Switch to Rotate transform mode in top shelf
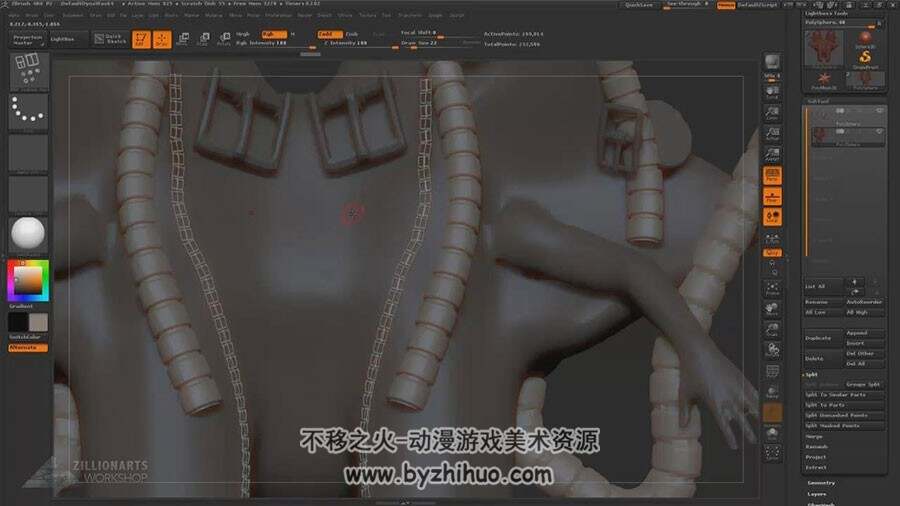 point(224,39)
